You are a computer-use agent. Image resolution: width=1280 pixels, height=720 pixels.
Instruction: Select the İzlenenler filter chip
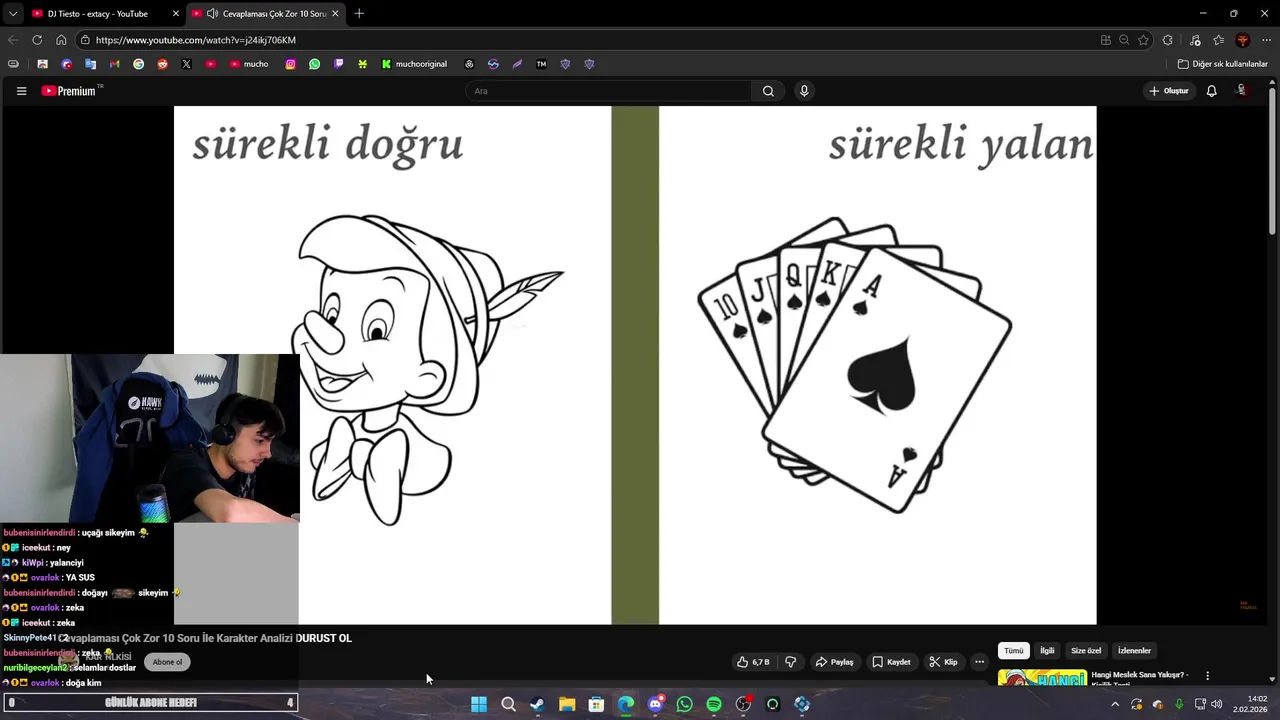[1134, 651]
